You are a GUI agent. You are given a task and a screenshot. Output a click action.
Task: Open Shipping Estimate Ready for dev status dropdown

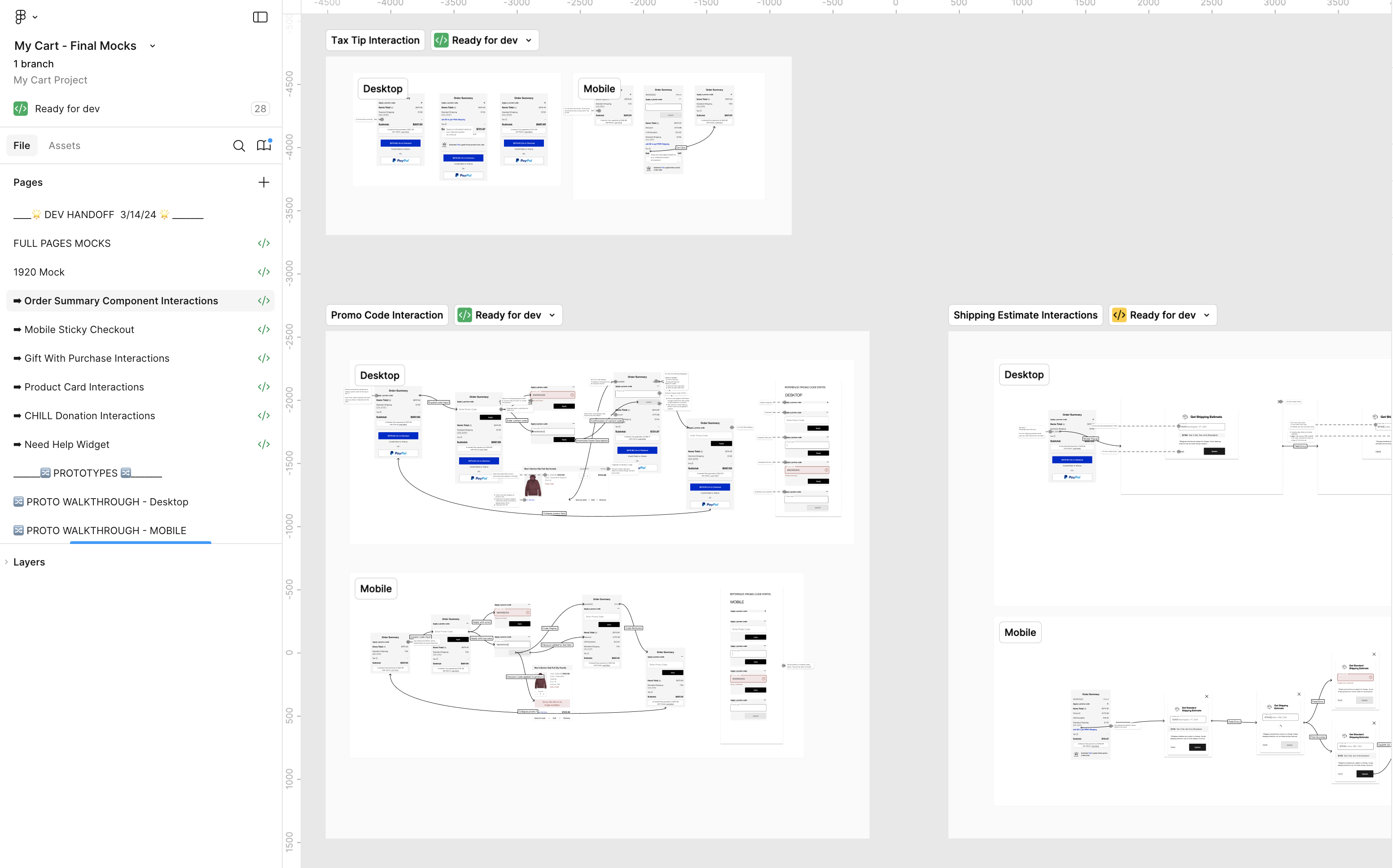point(1206,315)
